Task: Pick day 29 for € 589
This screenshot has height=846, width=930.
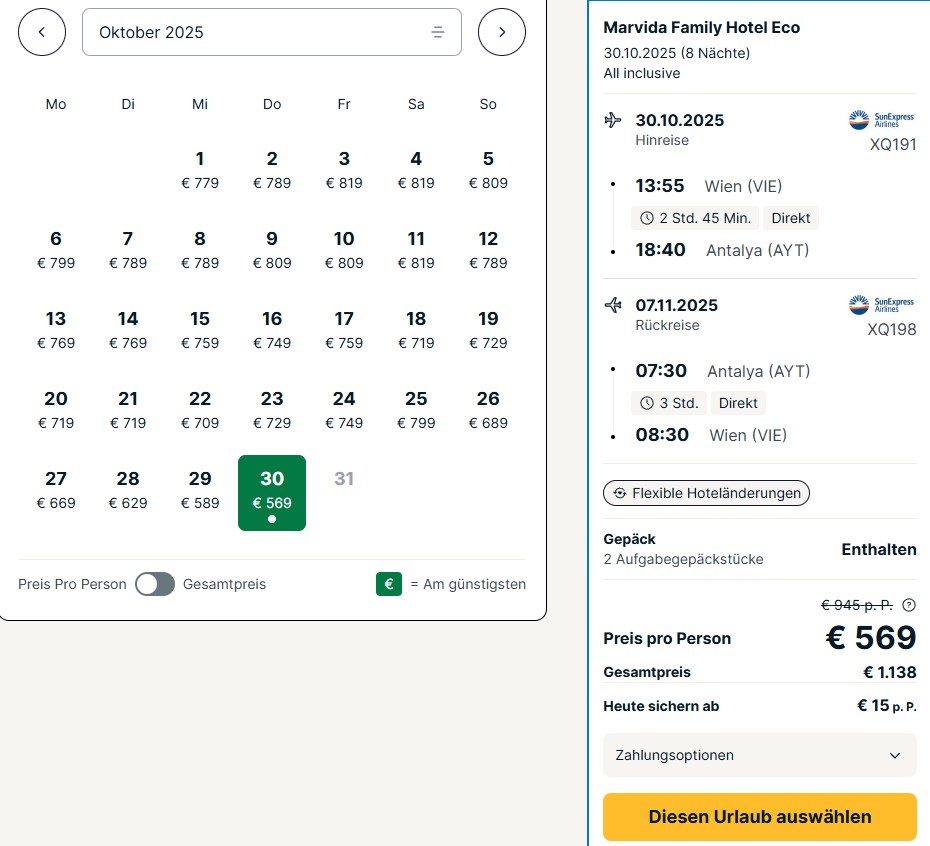Action: (200, 491)
